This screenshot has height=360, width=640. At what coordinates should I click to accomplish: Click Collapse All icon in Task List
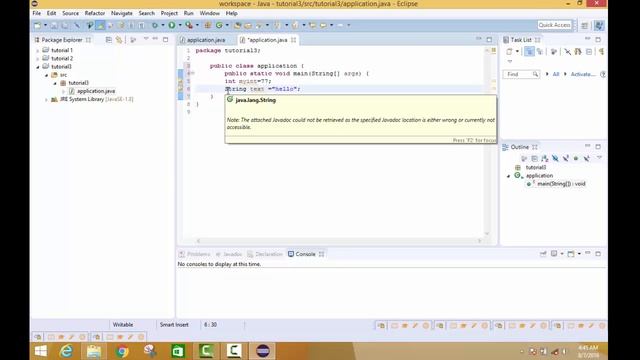[589, 51]
